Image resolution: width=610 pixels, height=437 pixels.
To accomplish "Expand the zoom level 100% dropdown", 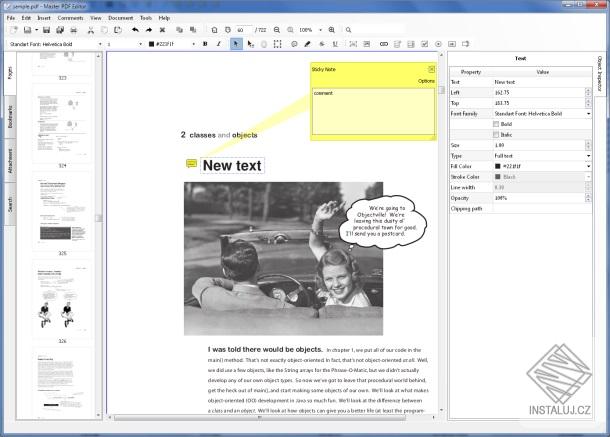I will [320, 30].
